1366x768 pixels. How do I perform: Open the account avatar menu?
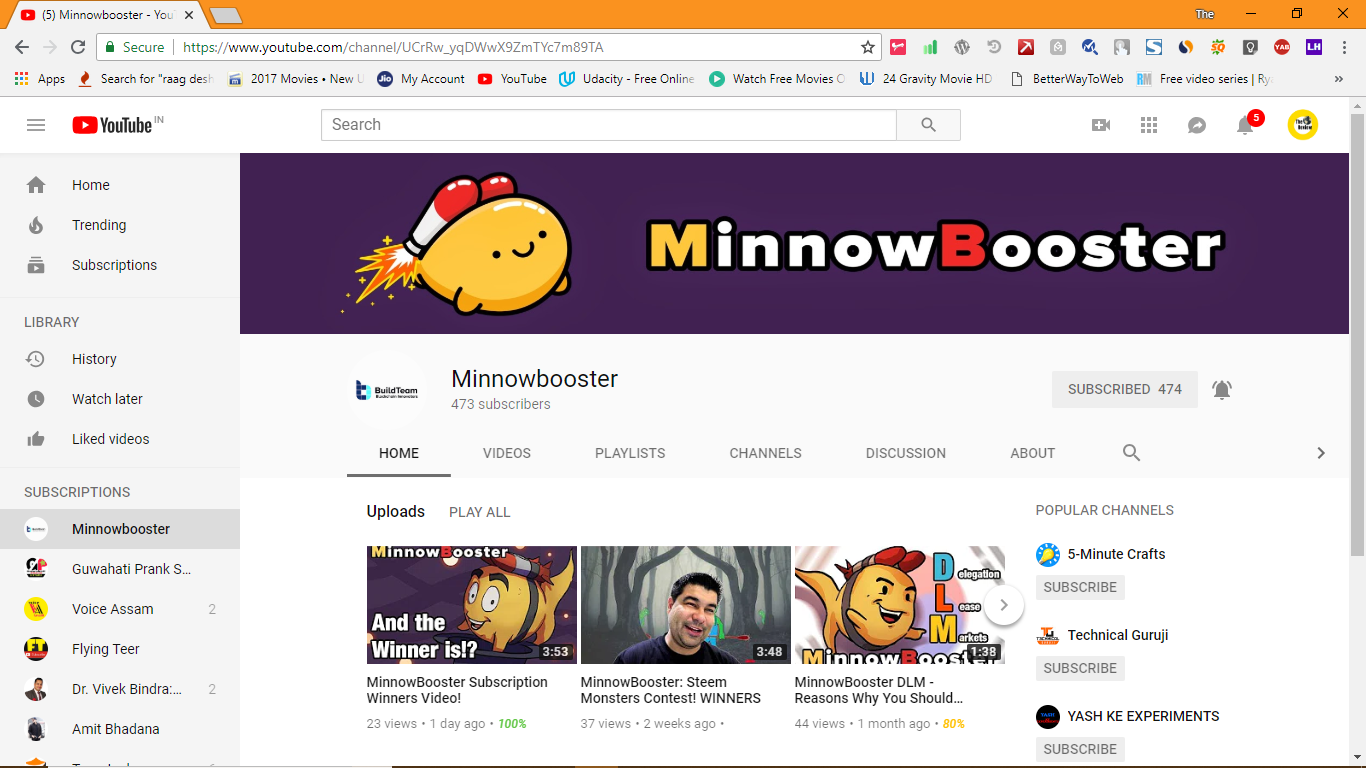tap(1302, 125)
